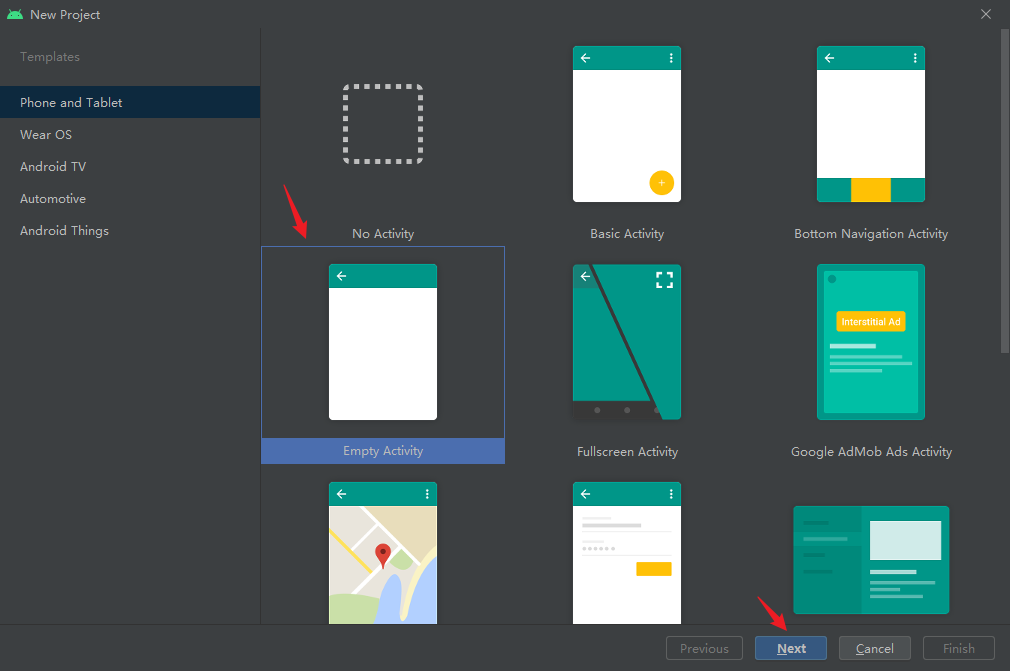Select the Empty Activity template preview
1010x671 pixels.
point(383,342)
